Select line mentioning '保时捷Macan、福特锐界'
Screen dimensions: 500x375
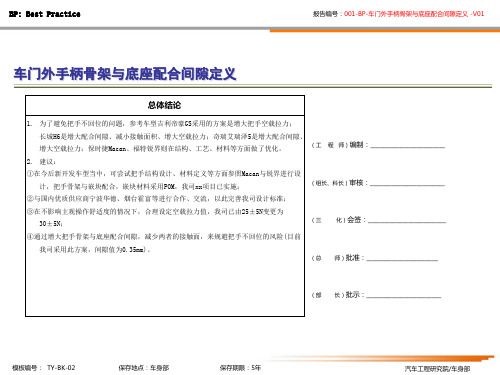pos(161,149)
